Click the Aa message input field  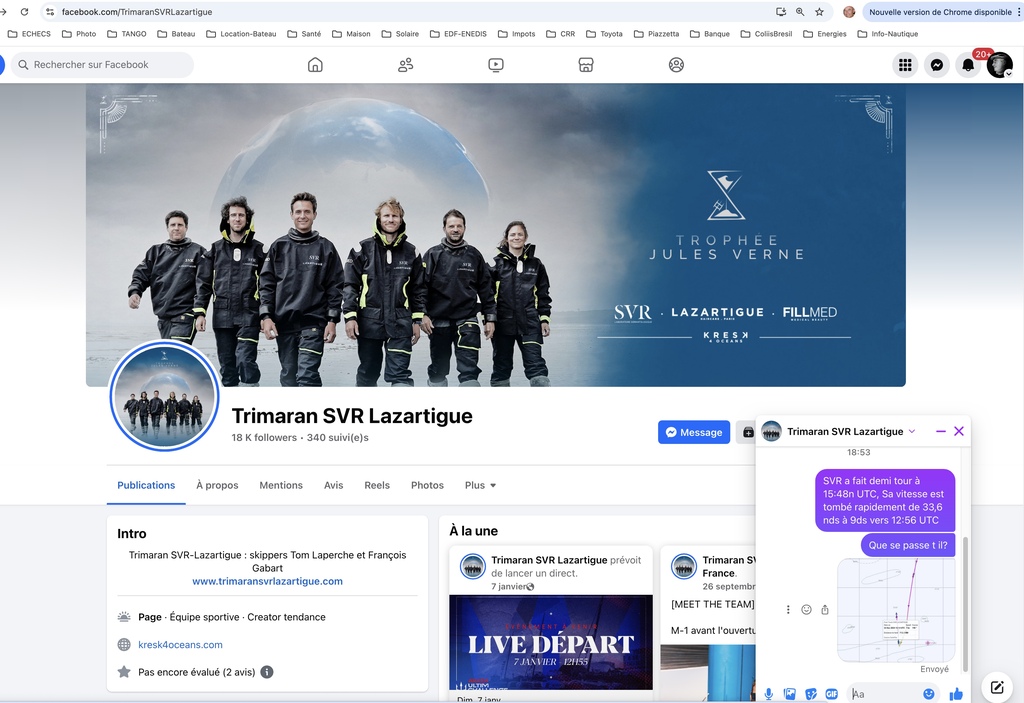[885, 694]
